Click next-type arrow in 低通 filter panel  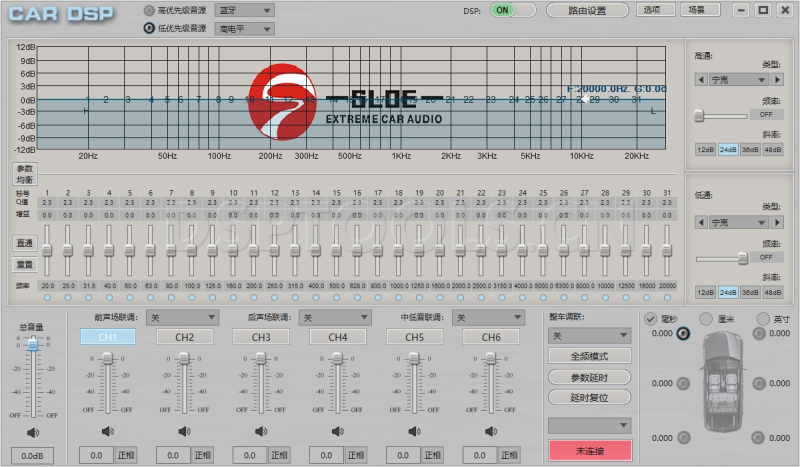[778, 223]
